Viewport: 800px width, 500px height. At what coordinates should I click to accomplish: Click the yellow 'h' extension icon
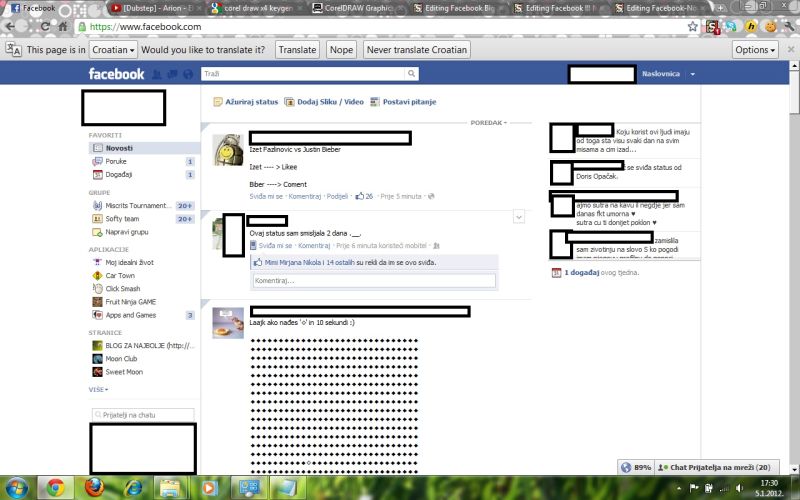pos(751,27)
